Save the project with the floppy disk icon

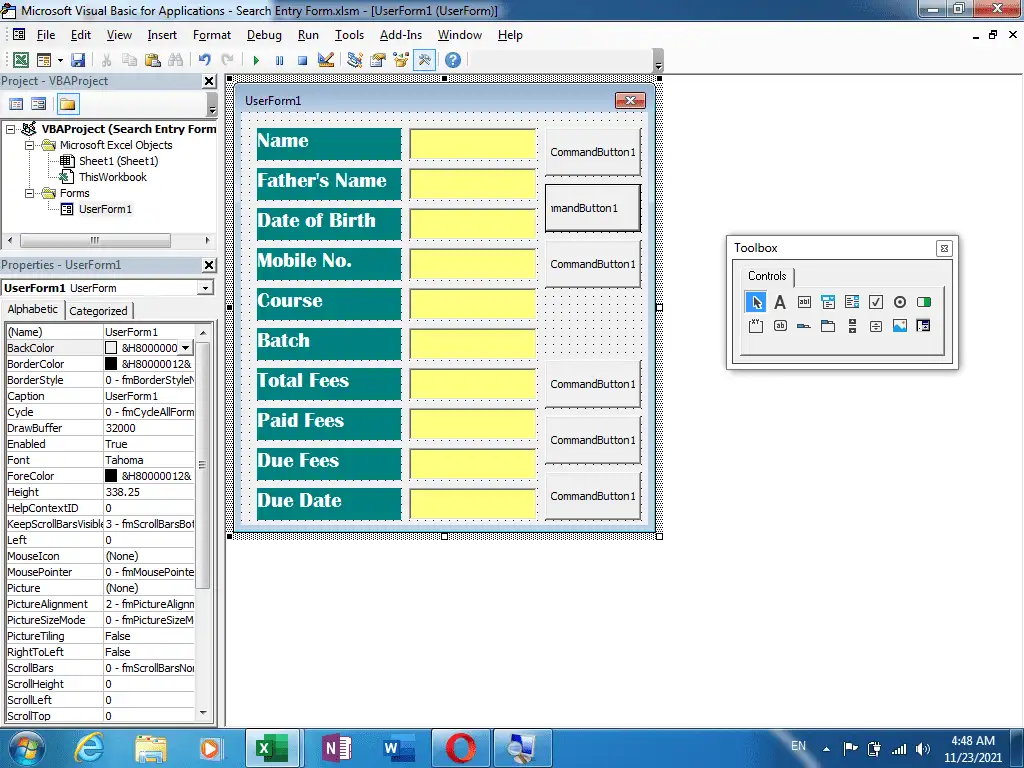click(78, 60)
